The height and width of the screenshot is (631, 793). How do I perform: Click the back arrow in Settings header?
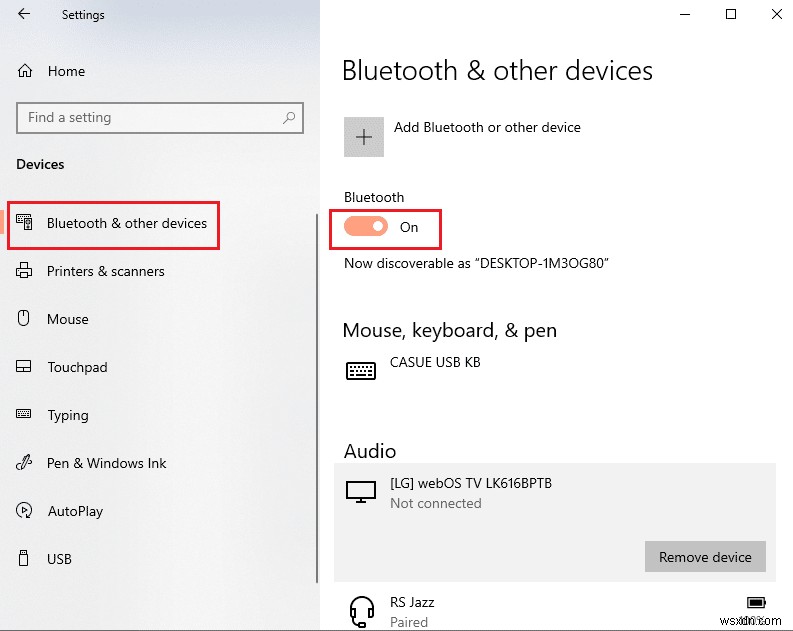click(x=24, y=14)
